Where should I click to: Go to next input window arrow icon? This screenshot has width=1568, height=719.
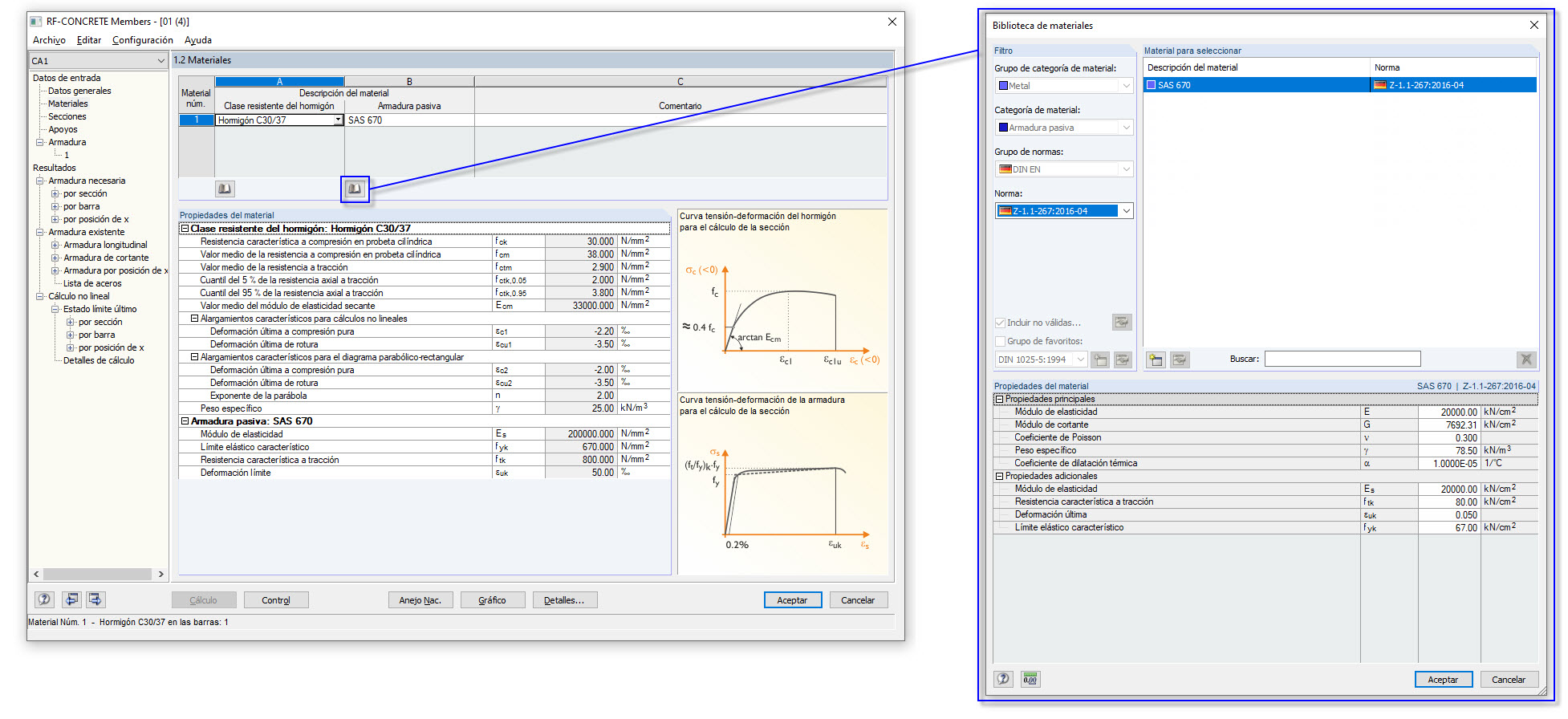[x=95, y=599]
